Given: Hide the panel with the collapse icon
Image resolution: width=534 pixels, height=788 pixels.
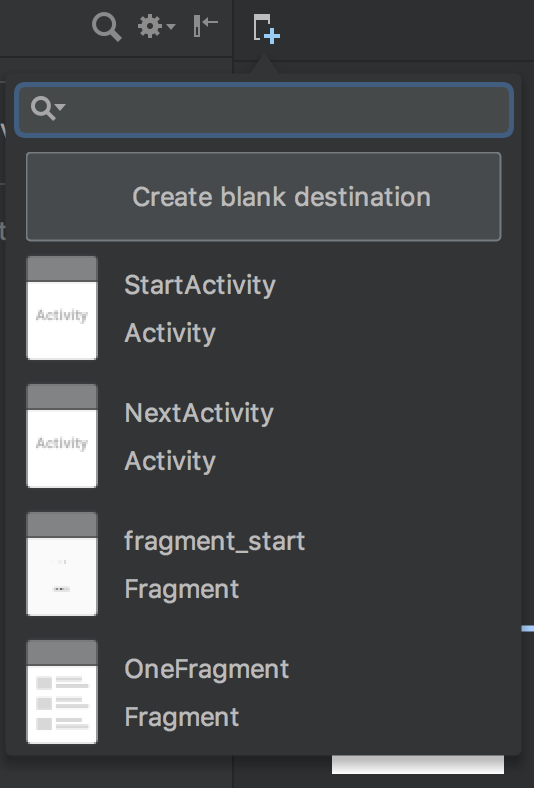Looking at the screenshot, I should coord(205,26).
